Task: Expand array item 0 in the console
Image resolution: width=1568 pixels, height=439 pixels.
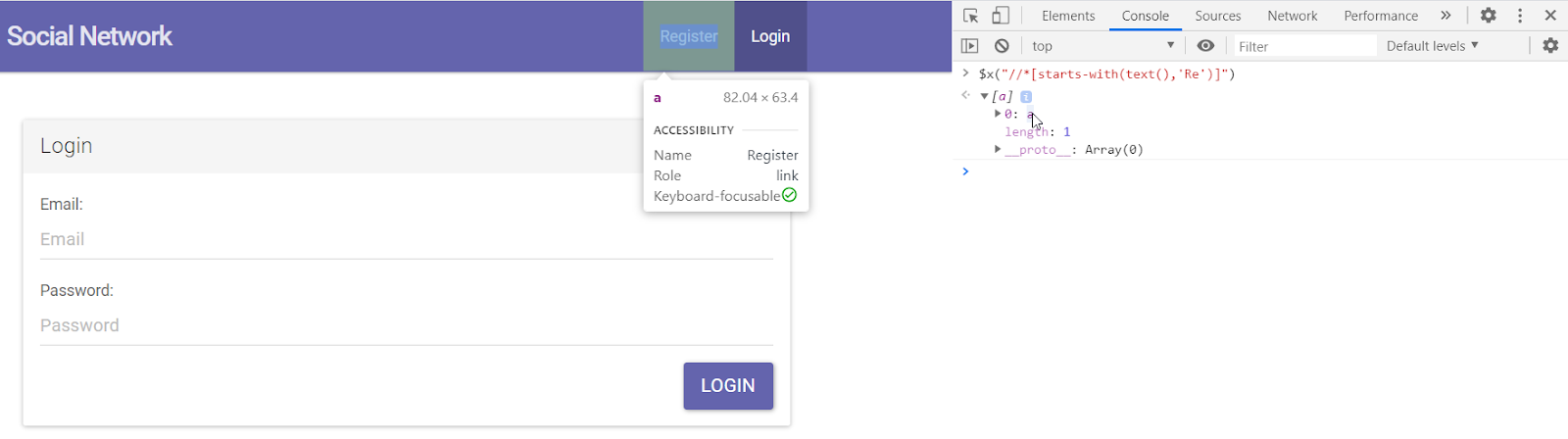Action: point(998,115)
